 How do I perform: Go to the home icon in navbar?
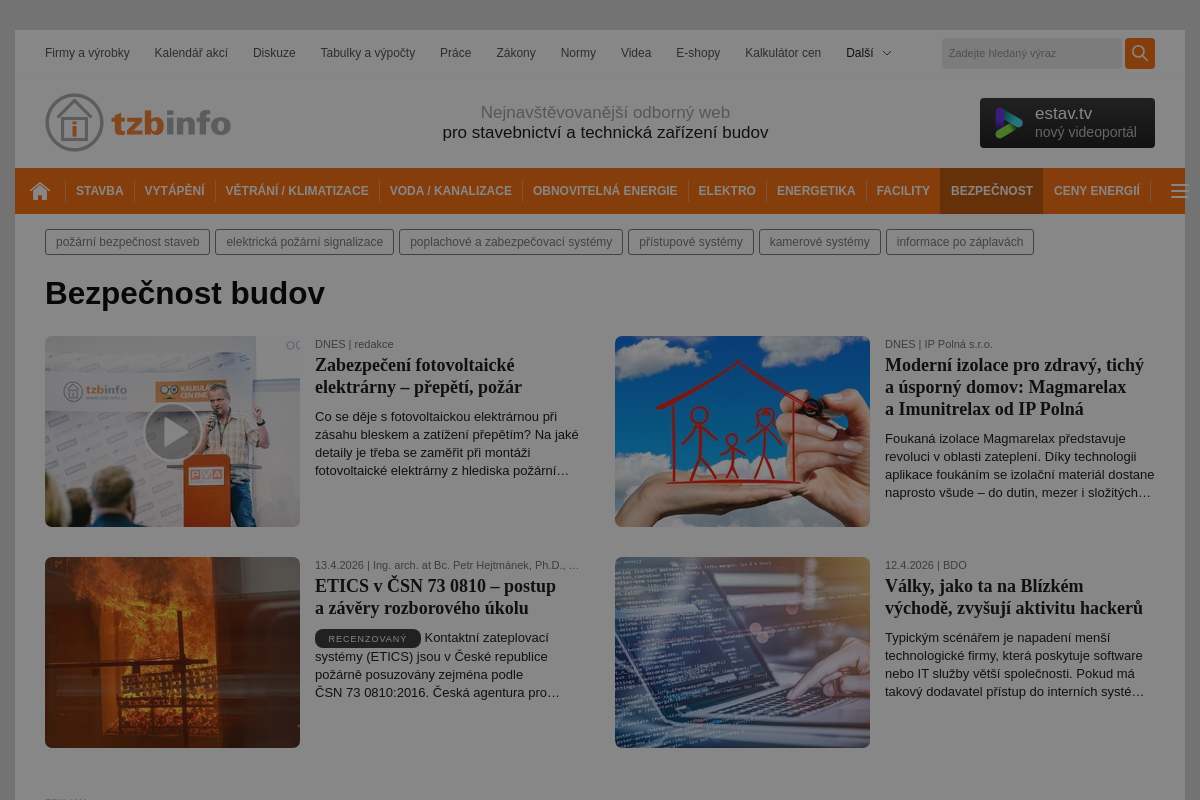[40, 191]
